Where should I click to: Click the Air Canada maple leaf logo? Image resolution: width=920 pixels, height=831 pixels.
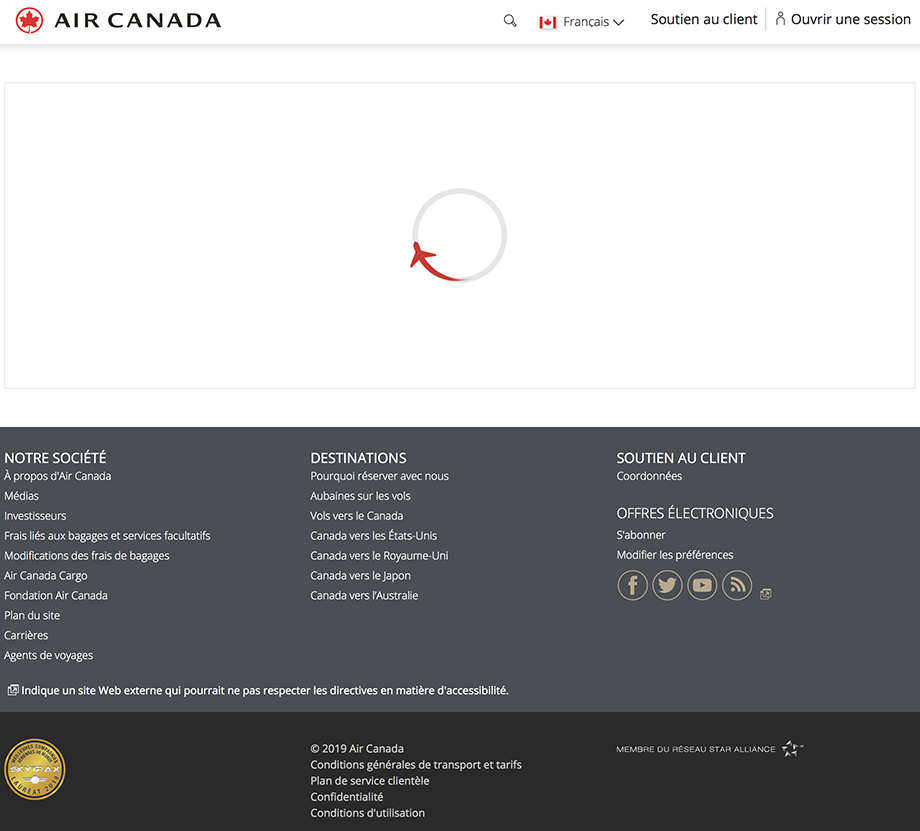click(x=29, y=21)
